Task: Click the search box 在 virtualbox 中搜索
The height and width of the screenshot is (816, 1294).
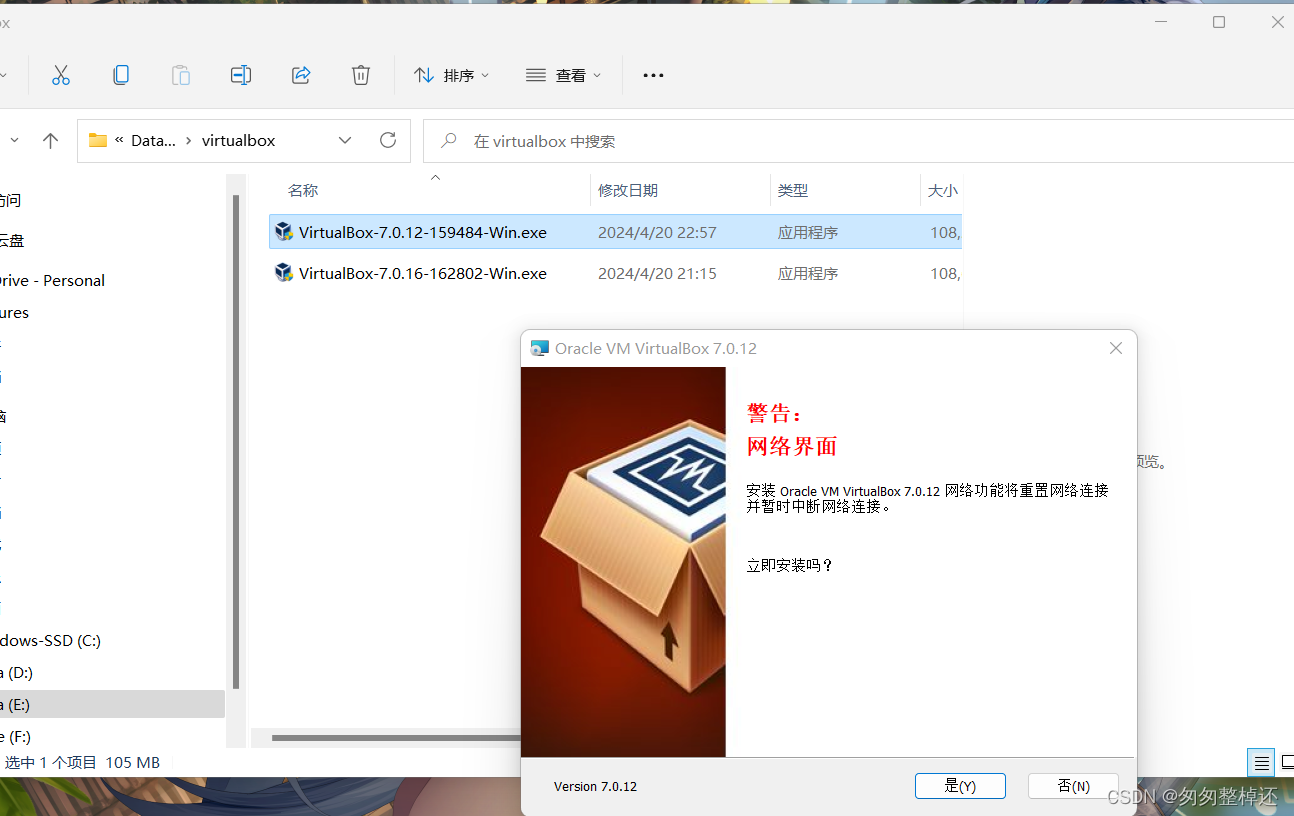Action: 858,141
